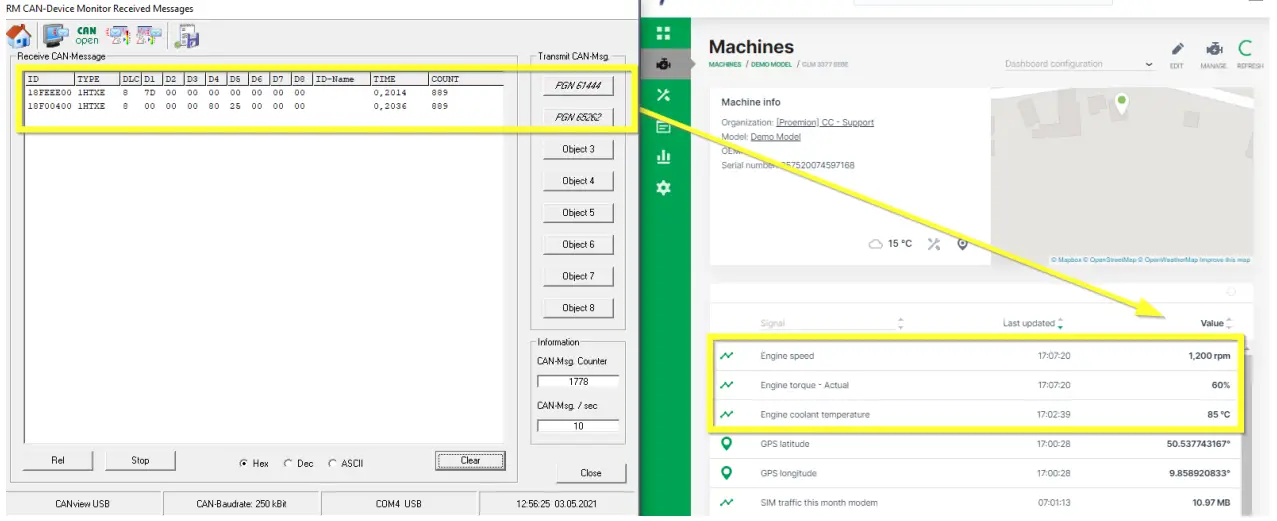Sort by Last updated column arrows
Image resolution: width=1277 pixels, height=521 pixels.
(1060, 323)
